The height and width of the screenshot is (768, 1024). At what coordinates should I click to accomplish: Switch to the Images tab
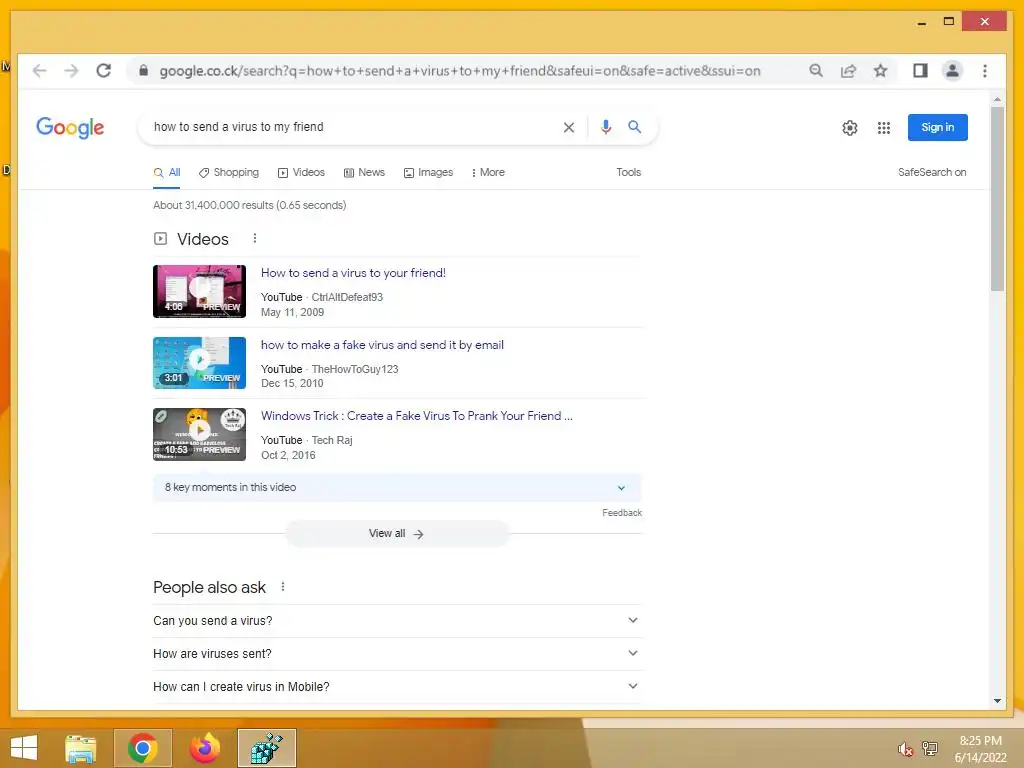(x=428, y=172)
